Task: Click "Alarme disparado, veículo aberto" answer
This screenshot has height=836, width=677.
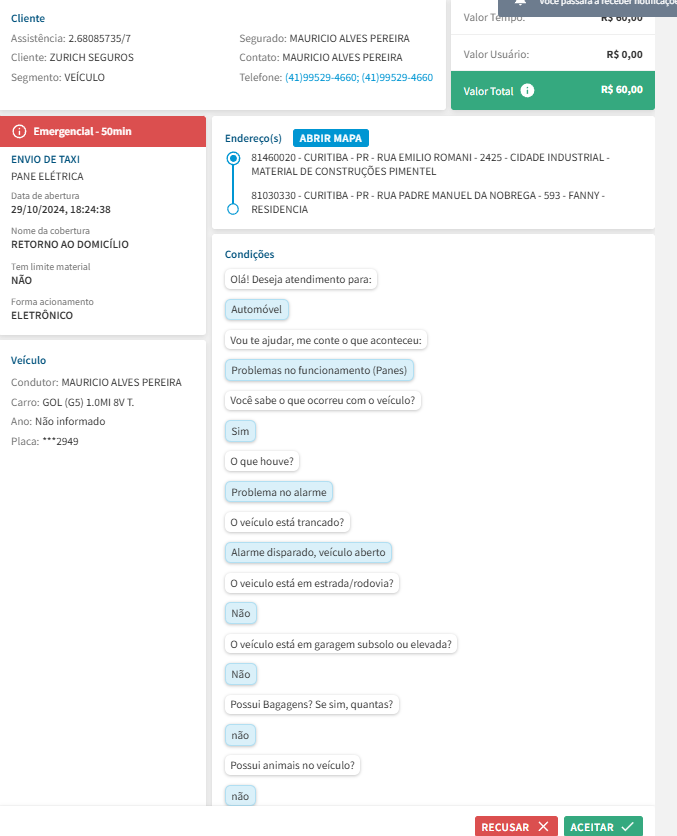Action: (308, 552)
